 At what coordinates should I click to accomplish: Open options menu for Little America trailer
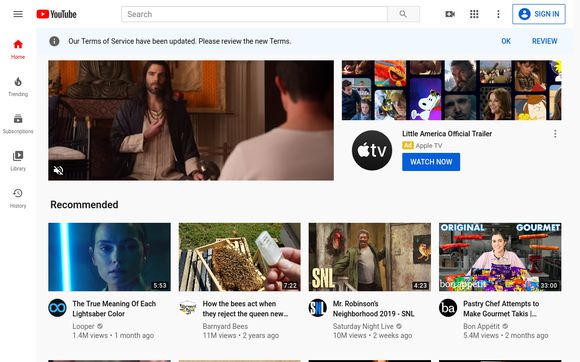(555, 133)
